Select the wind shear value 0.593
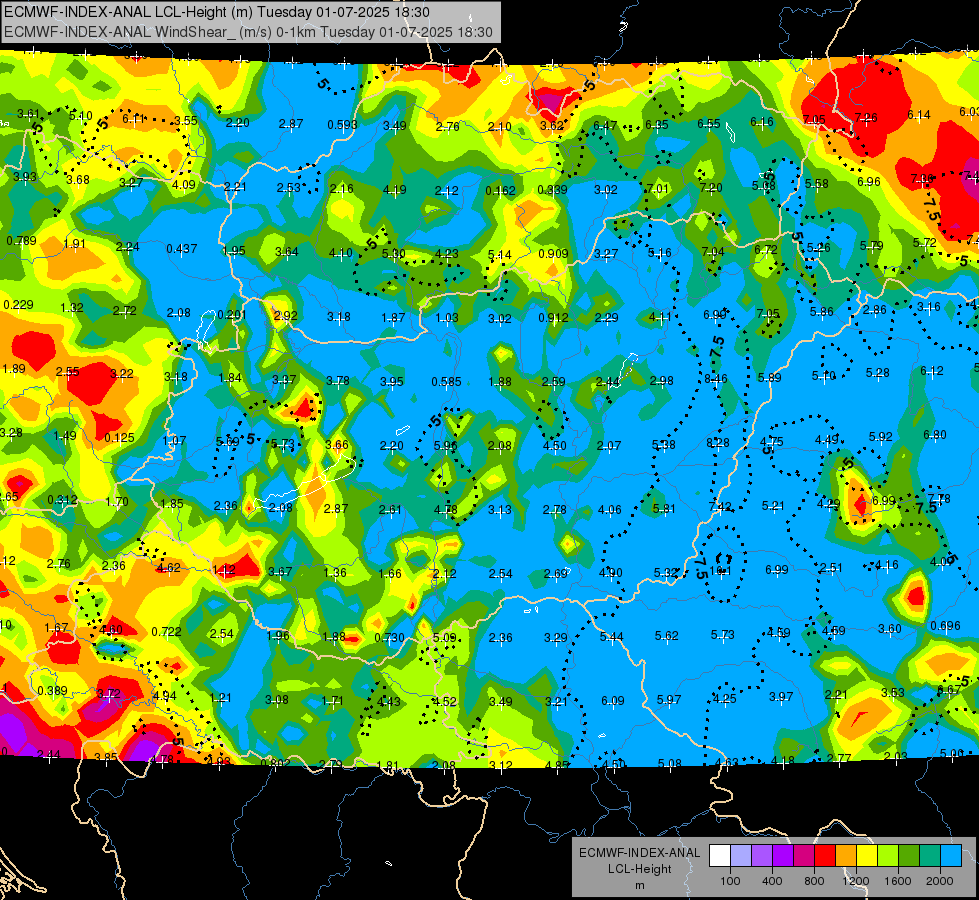 point(343,125)
